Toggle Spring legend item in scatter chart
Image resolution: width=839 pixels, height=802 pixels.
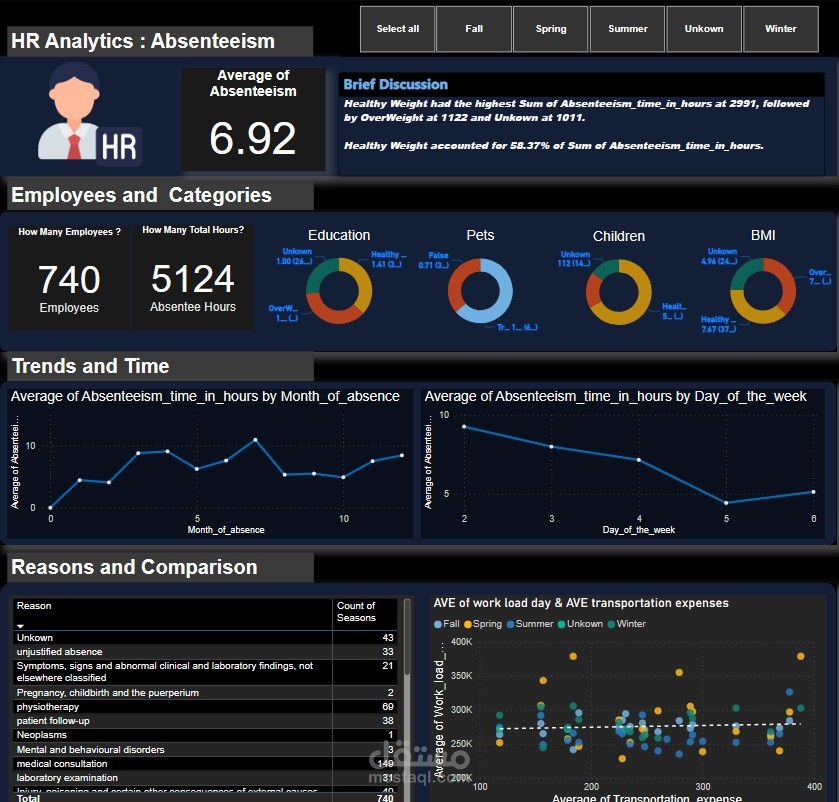(x=483, y=624)
